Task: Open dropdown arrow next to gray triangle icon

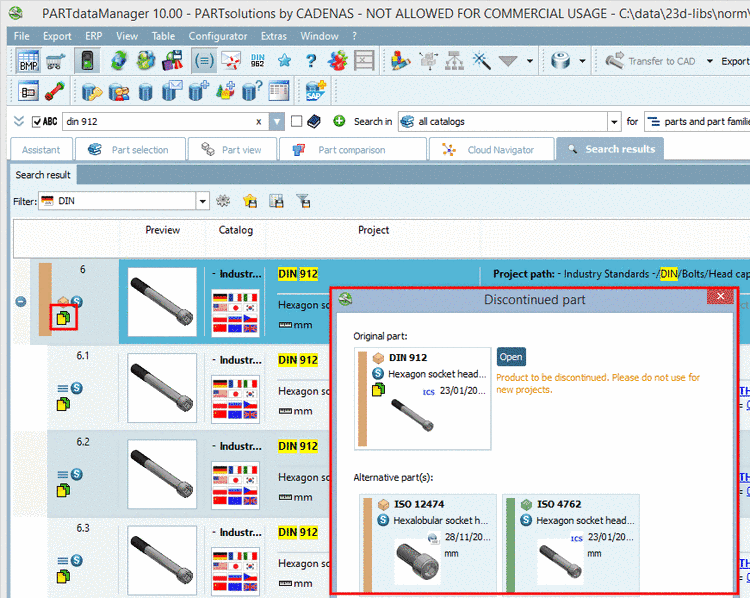Action: [x=529, y=61]
